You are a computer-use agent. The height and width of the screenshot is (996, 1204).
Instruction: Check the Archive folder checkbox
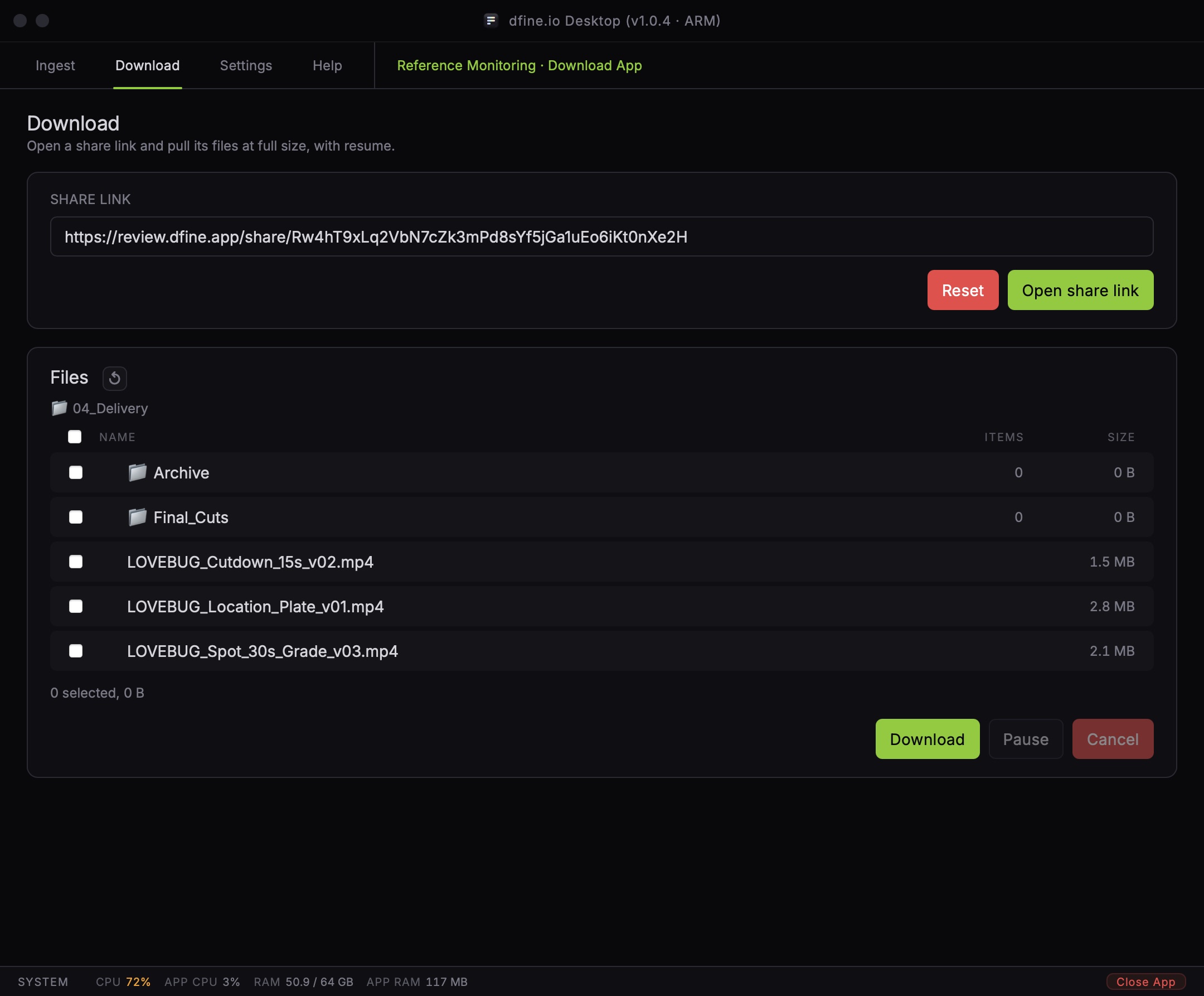[x=76, y=472]
